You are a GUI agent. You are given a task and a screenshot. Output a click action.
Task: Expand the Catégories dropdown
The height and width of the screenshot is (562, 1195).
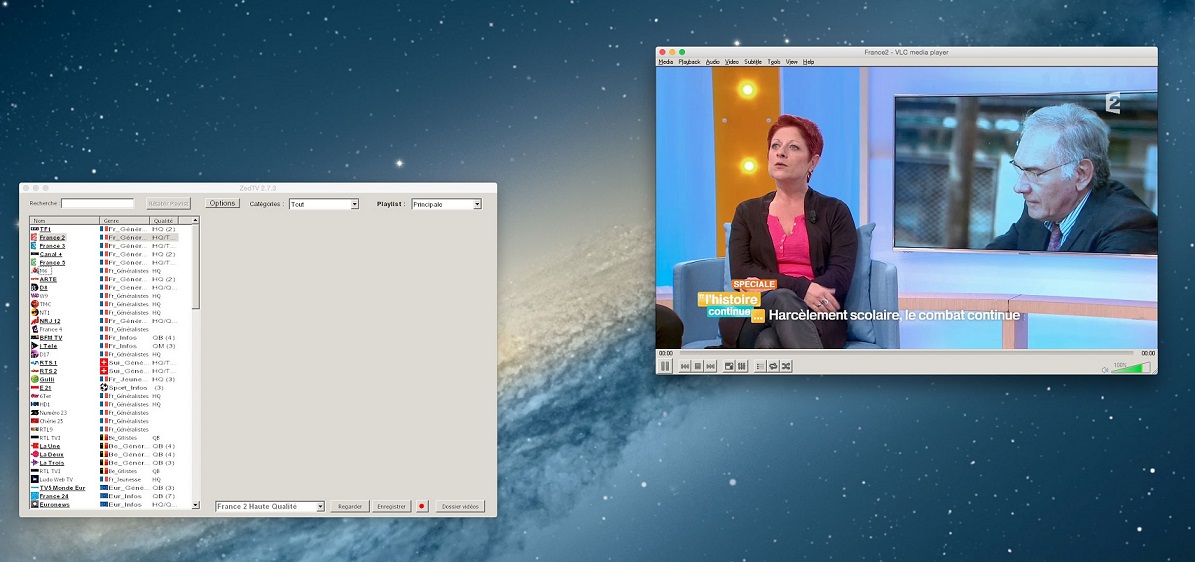[323, 204]
